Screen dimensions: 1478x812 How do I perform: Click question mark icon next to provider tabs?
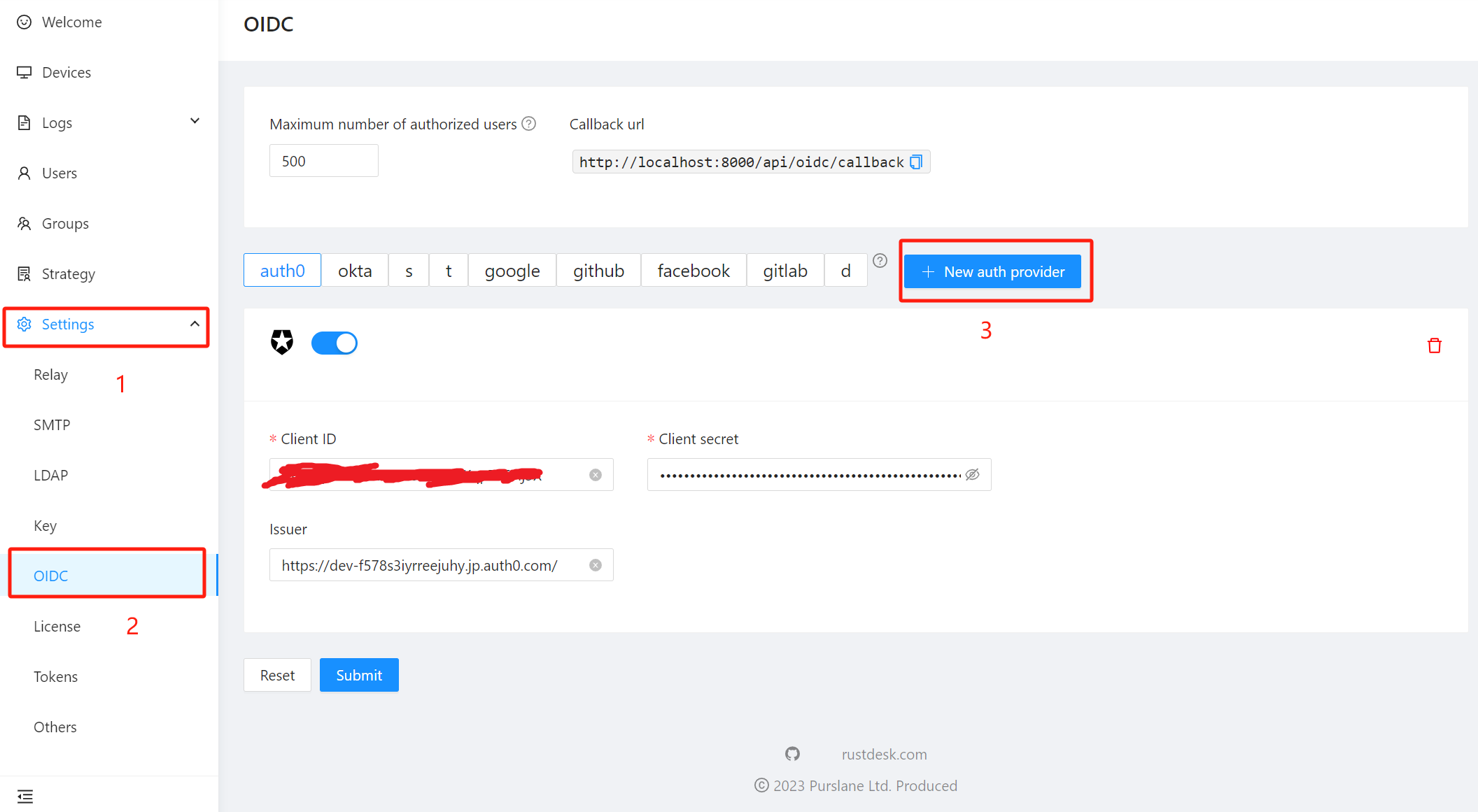(x=880, y=261)
